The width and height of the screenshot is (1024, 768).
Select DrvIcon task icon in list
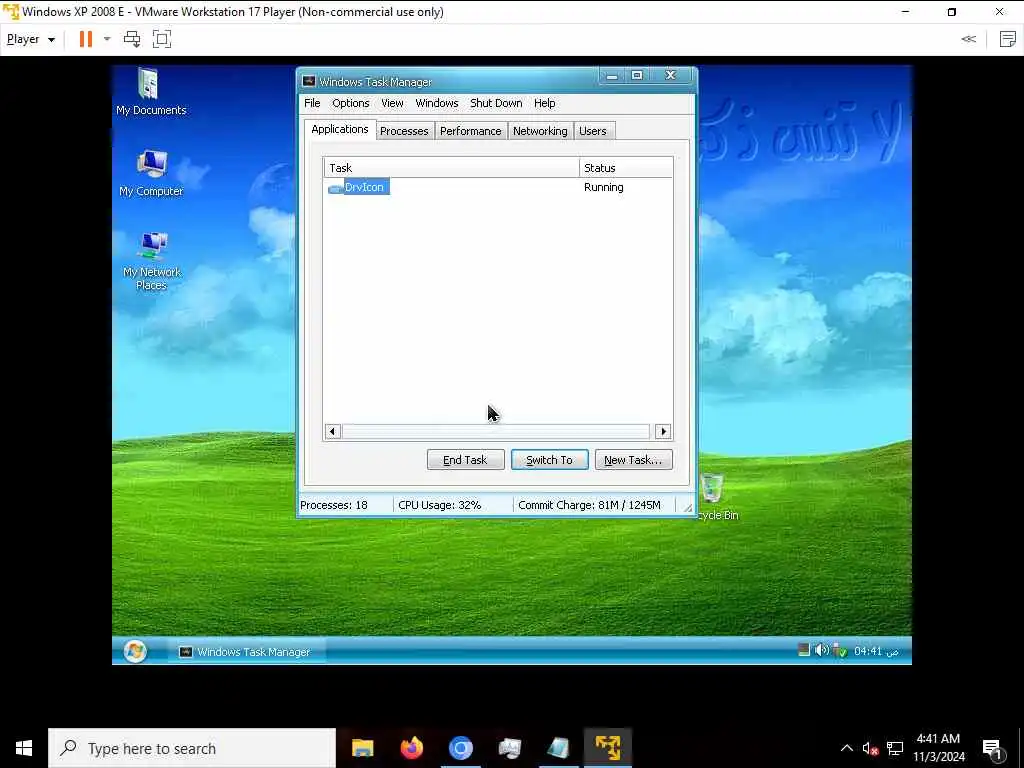[335, 188]
